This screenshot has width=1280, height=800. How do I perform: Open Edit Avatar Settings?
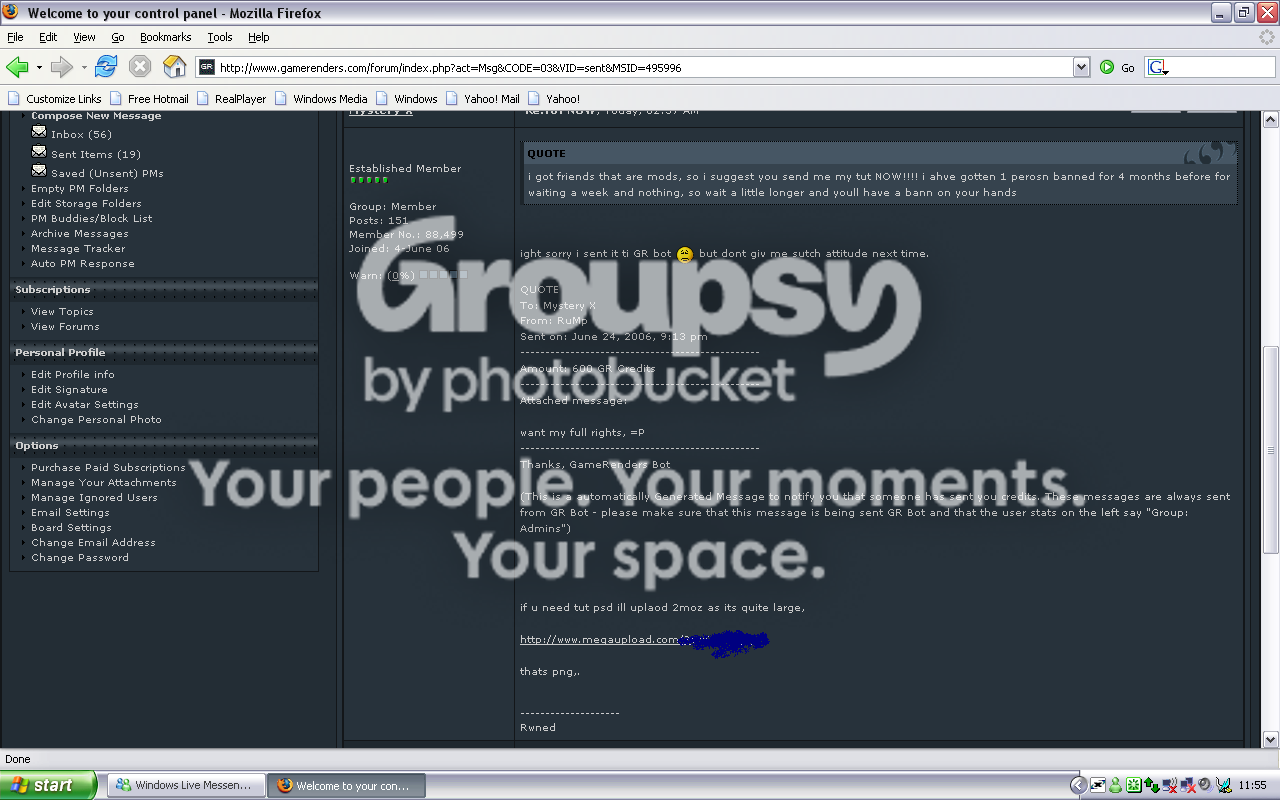84,404
